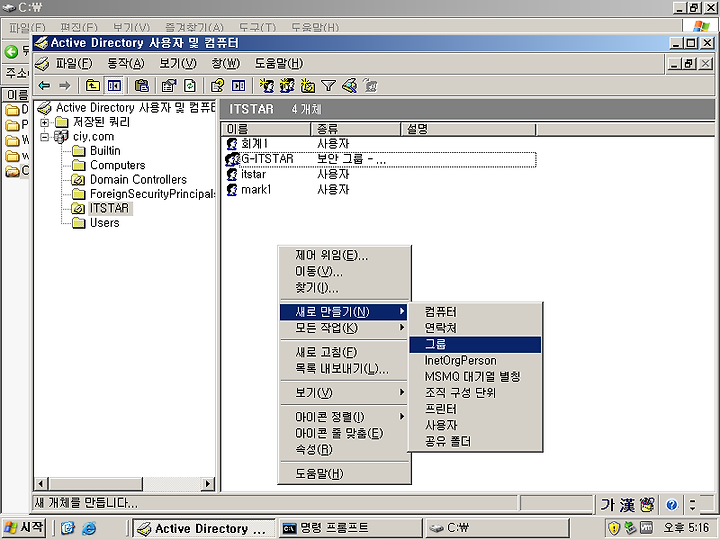Click the filter funnel toolbar icon

328,85
